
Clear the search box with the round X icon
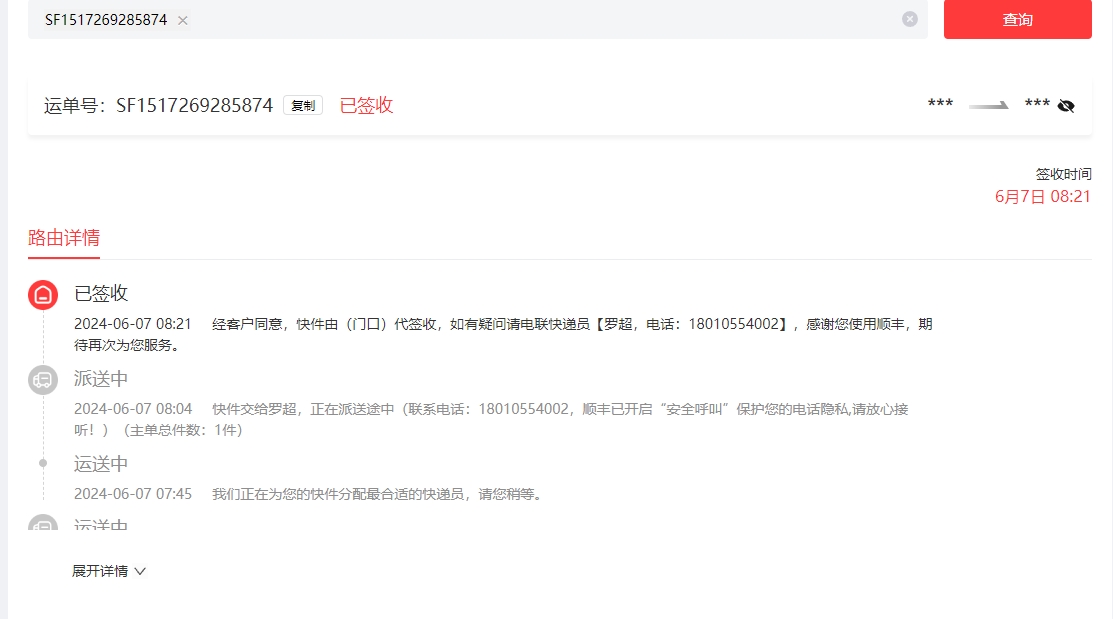(x=909, y=19)
